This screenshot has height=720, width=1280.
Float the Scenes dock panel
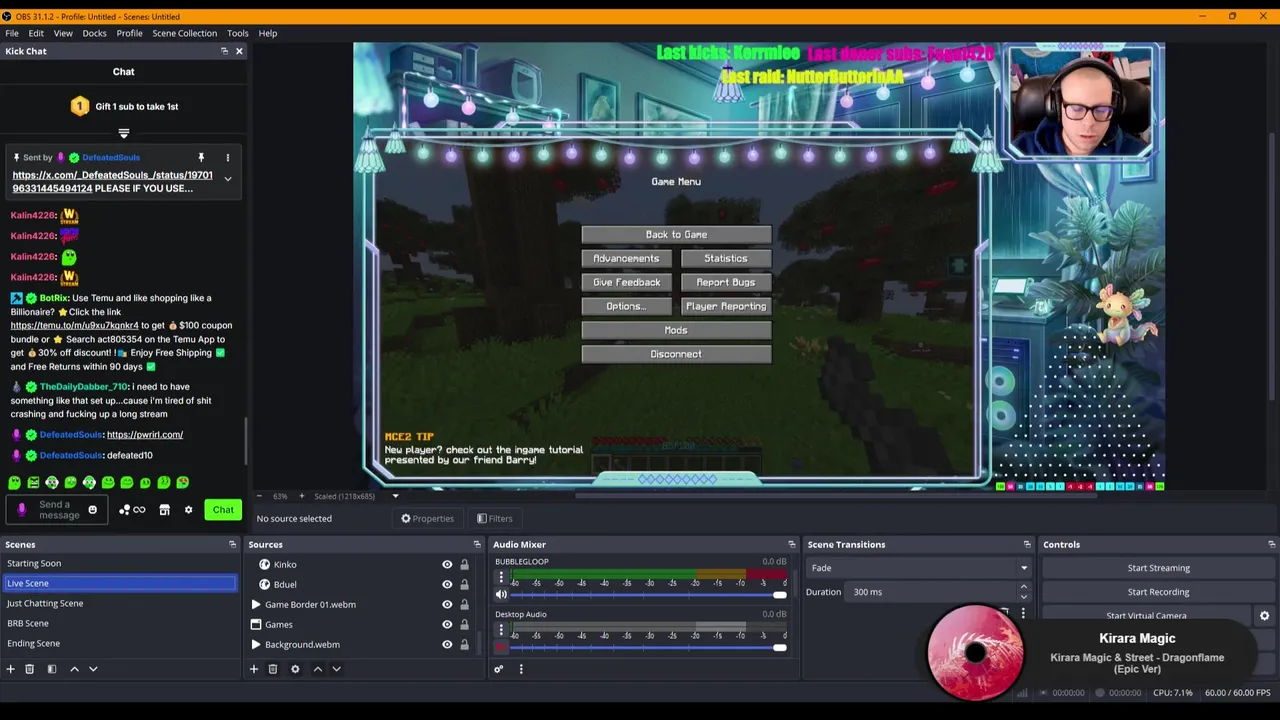pos(233,545)
